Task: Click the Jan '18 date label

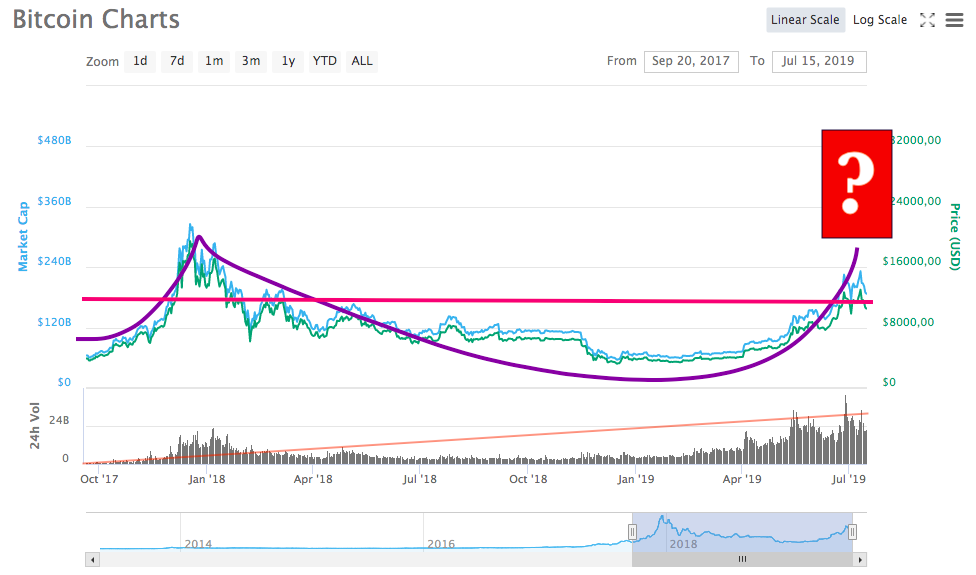Action: [x=207, y=479]
